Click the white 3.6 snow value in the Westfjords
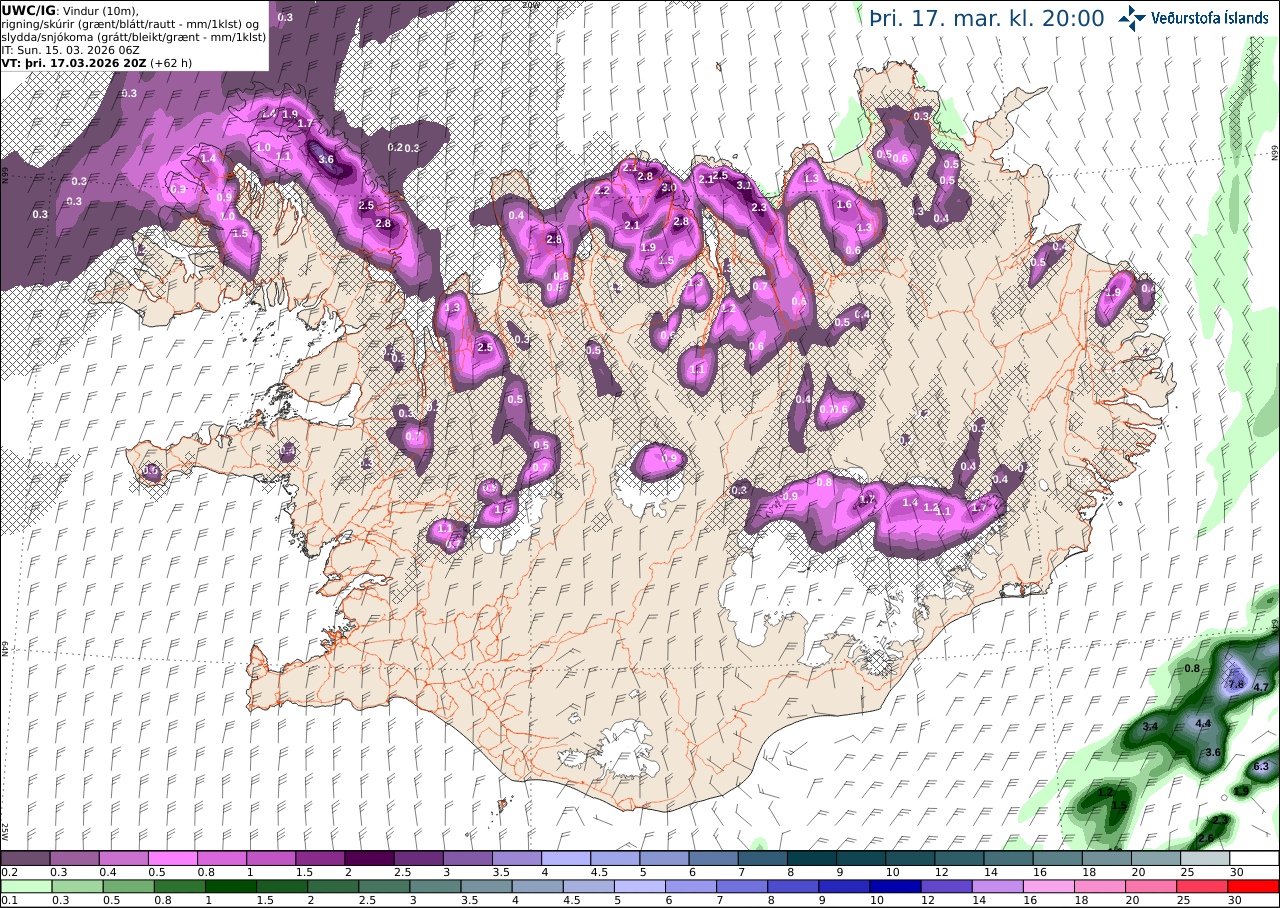The image size is (1280, 908). click(325, 159)
